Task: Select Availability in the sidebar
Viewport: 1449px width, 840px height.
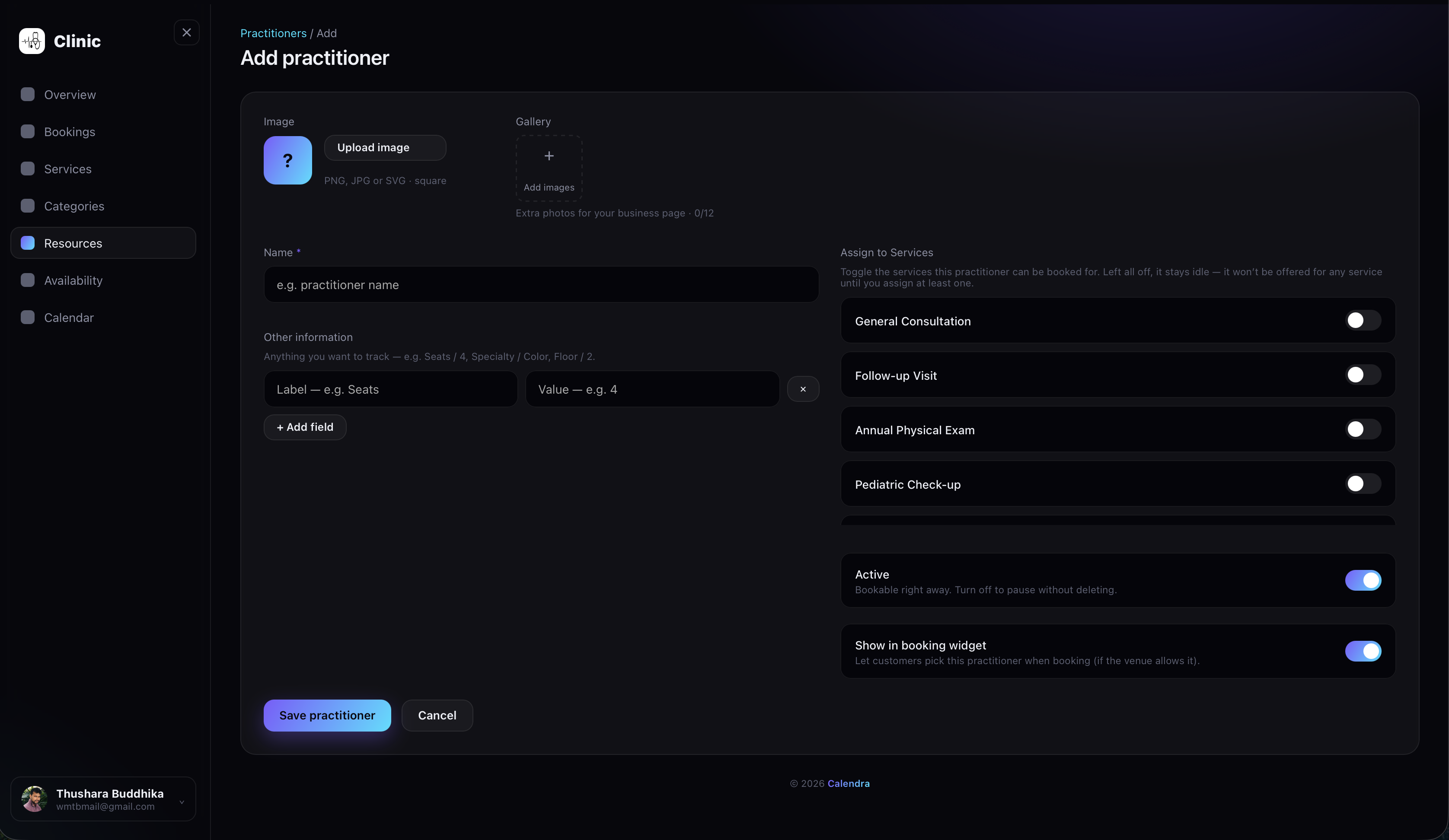Action: click(x=103, y=280)
